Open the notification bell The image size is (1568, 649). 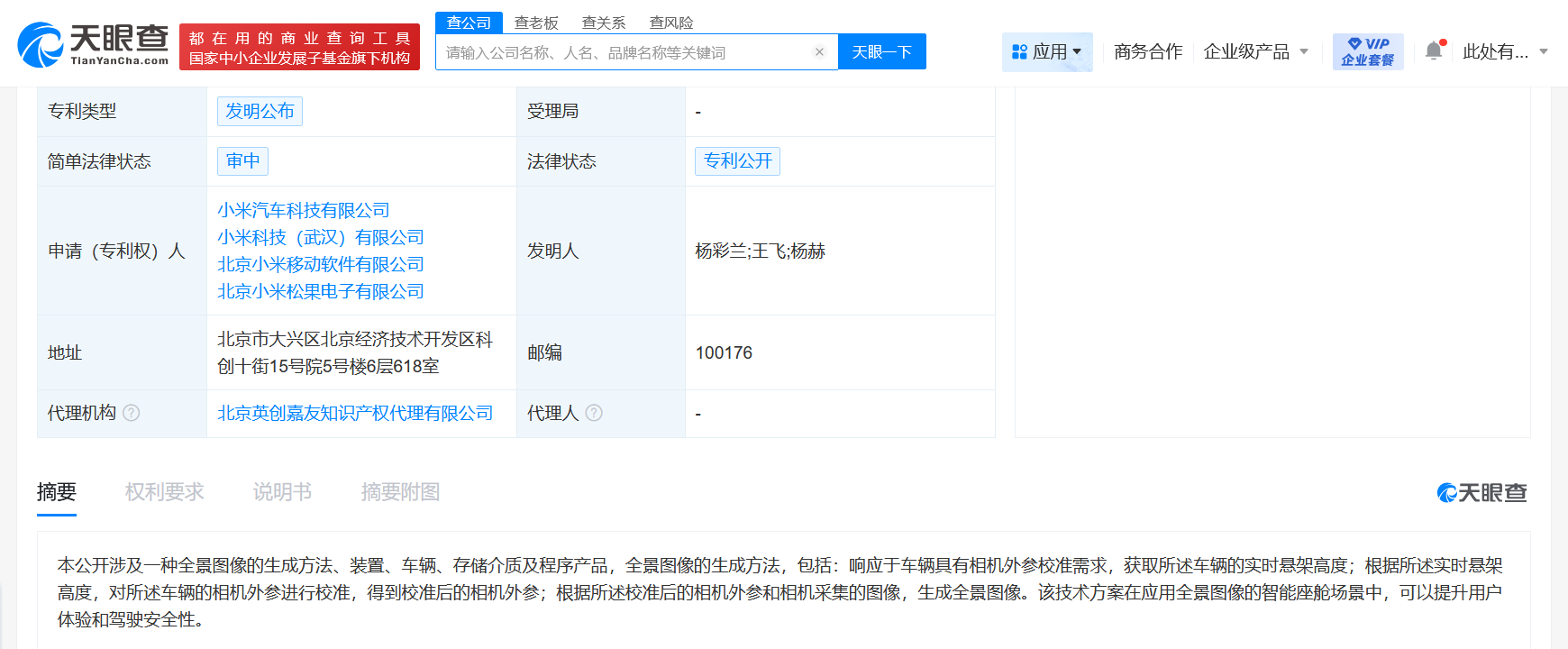point(1434,51)
